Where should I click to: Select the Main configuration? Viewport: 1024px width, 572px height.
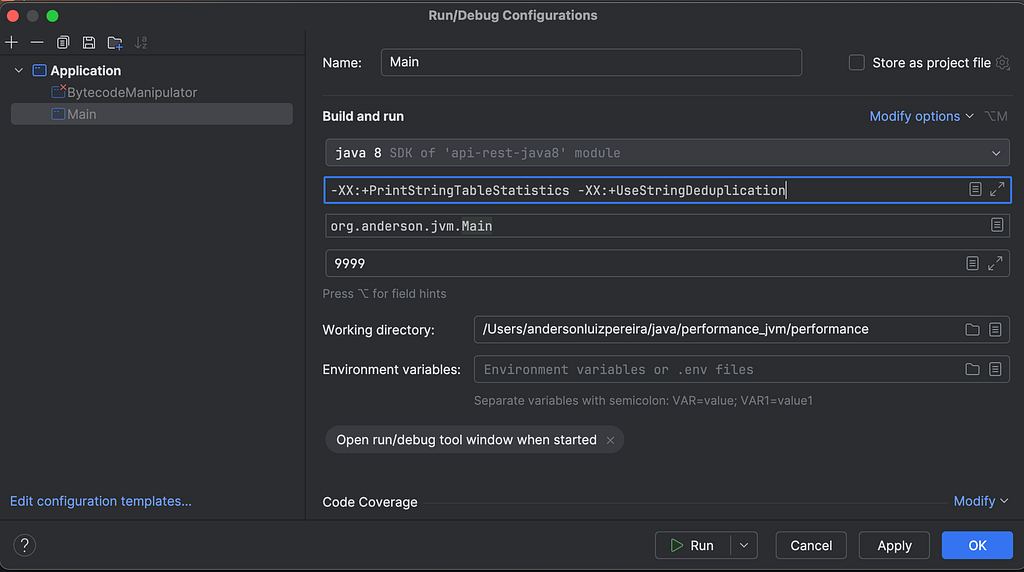tap(152, 114)
